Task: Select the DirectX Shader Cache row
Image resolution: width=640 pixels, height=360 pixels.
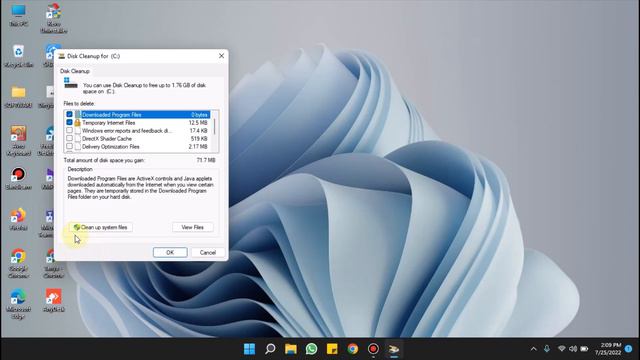Action: [x=138, y=139]
